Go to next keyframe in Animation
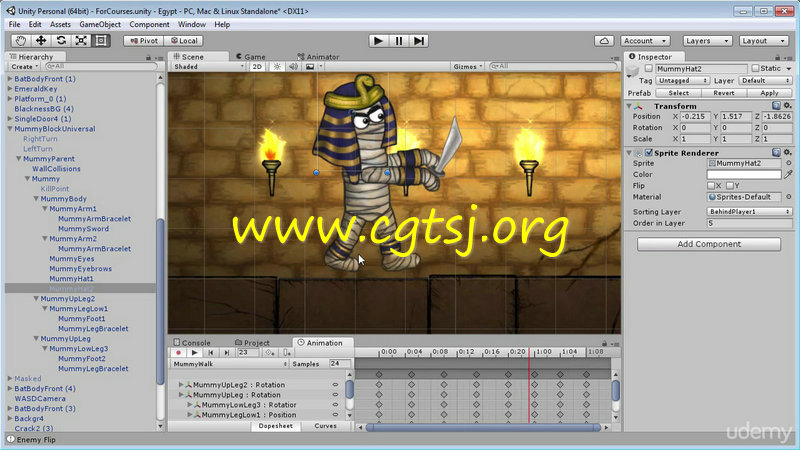 [x=227, y=353]
